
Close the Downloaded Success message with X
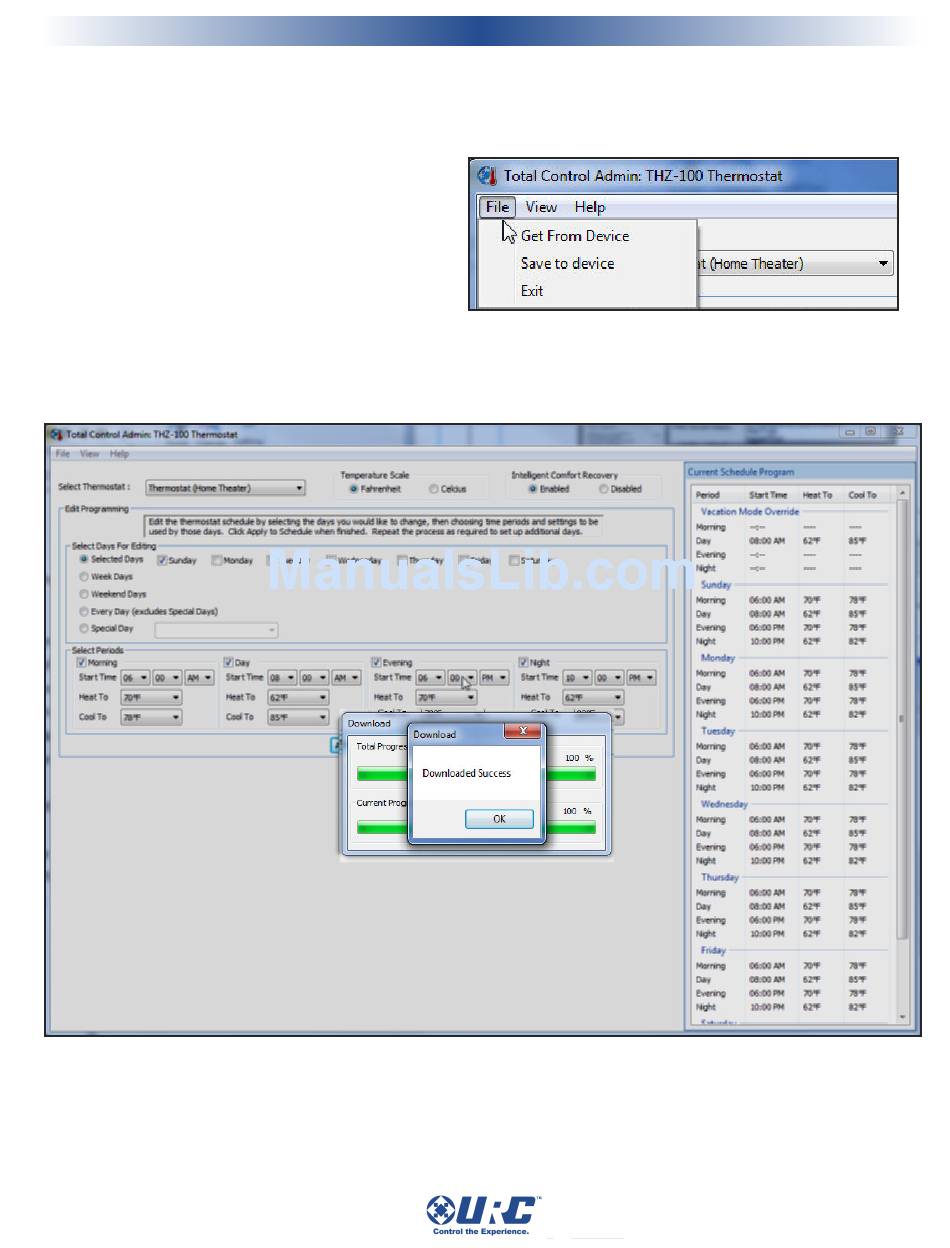tap(522, 732)
